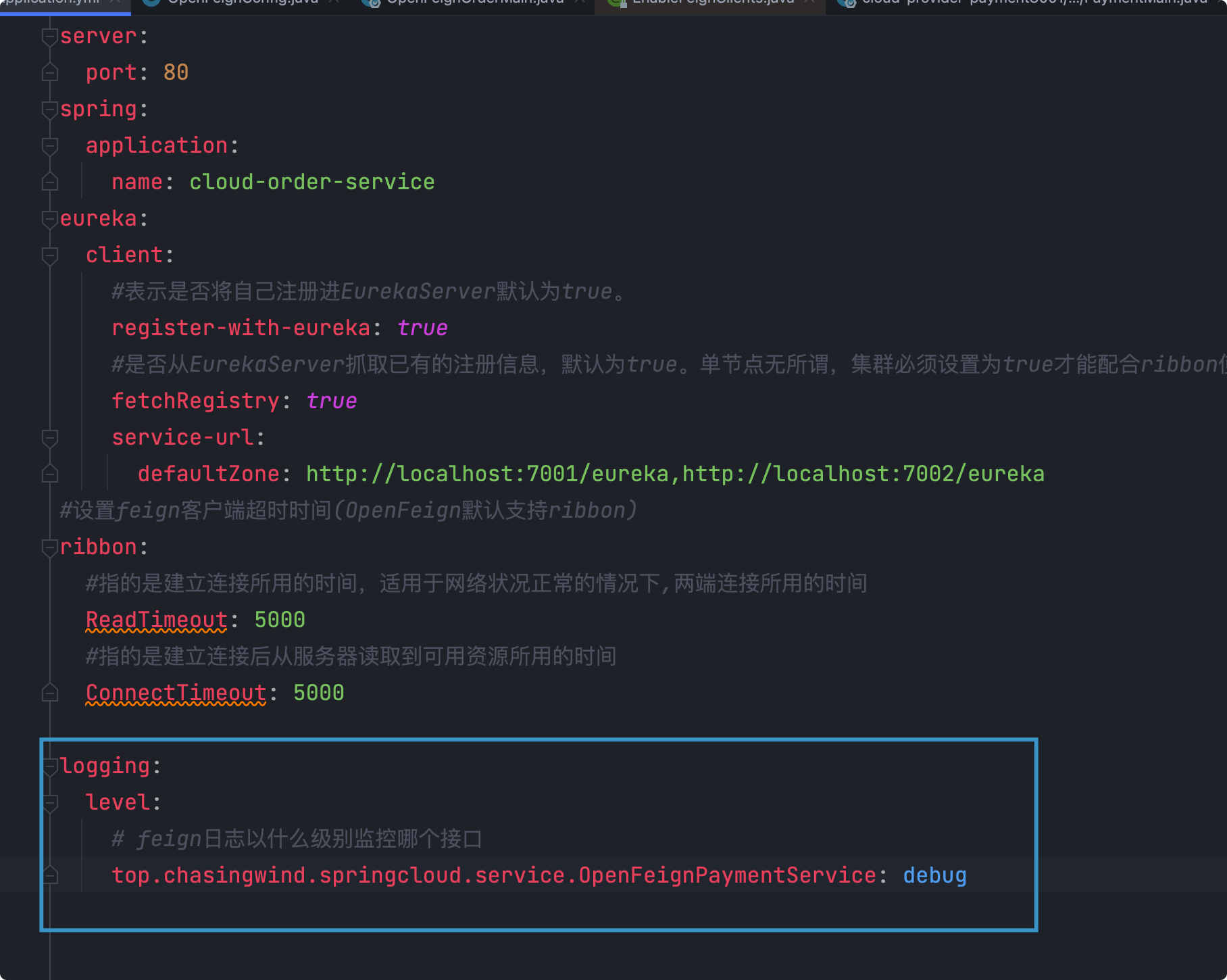
Task: Collapse the spring block fold marker
Action: (x=49, y=109)
